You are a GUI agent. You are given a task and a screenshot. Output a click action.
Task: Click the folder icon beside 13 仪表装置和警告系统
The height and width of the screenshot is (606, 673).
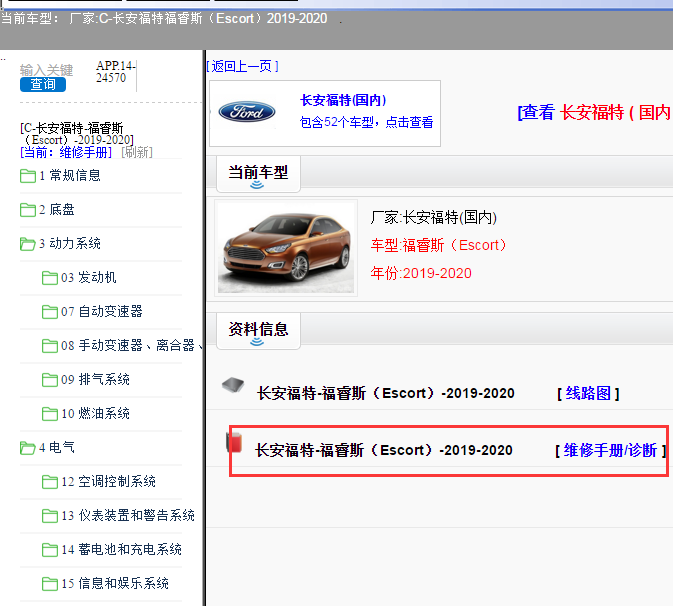click(x=50, y=515)
